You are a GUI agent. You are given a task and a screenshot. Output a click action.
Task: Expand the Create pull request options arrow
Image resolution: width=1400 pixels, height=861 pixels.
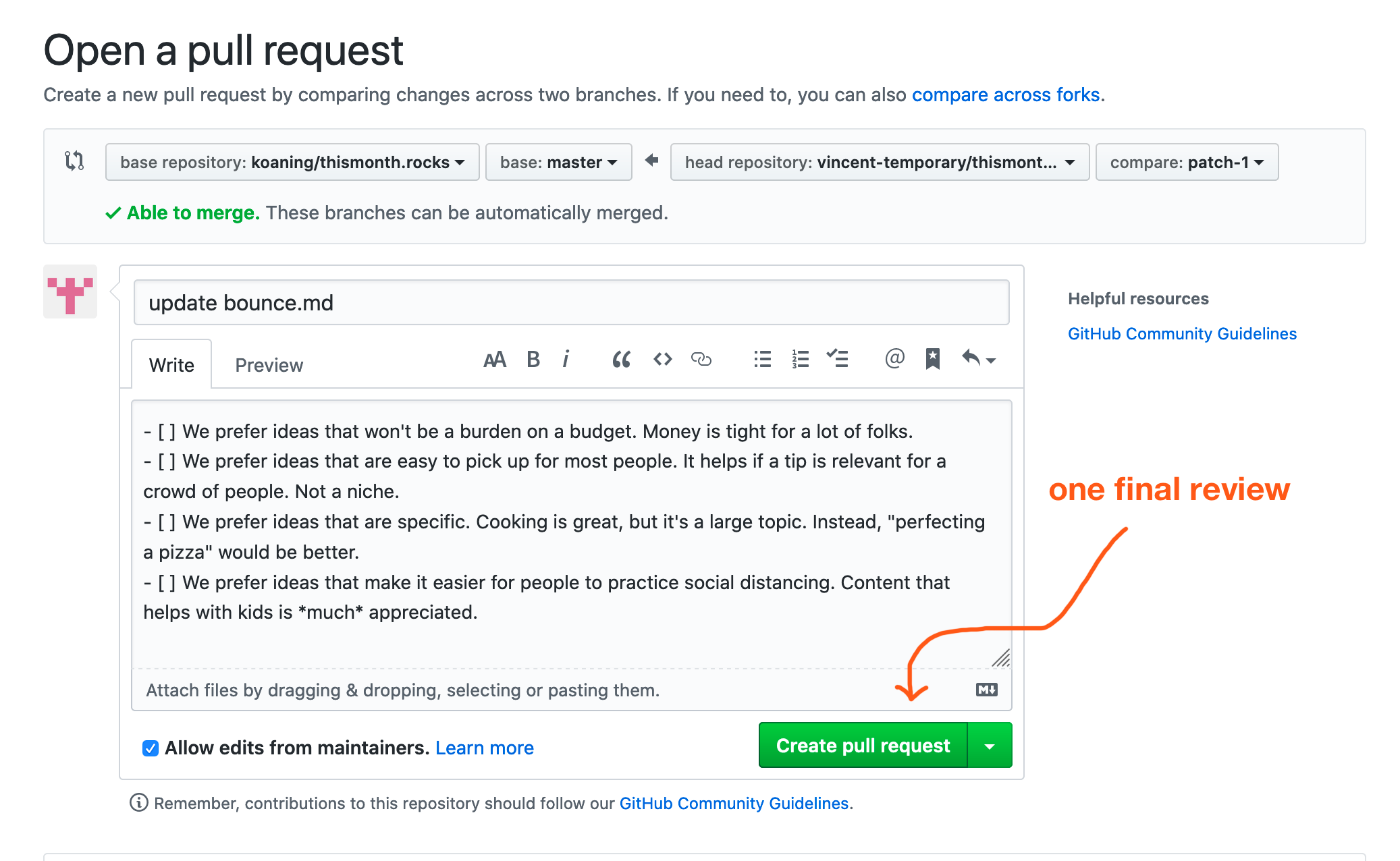coord(990,746)
